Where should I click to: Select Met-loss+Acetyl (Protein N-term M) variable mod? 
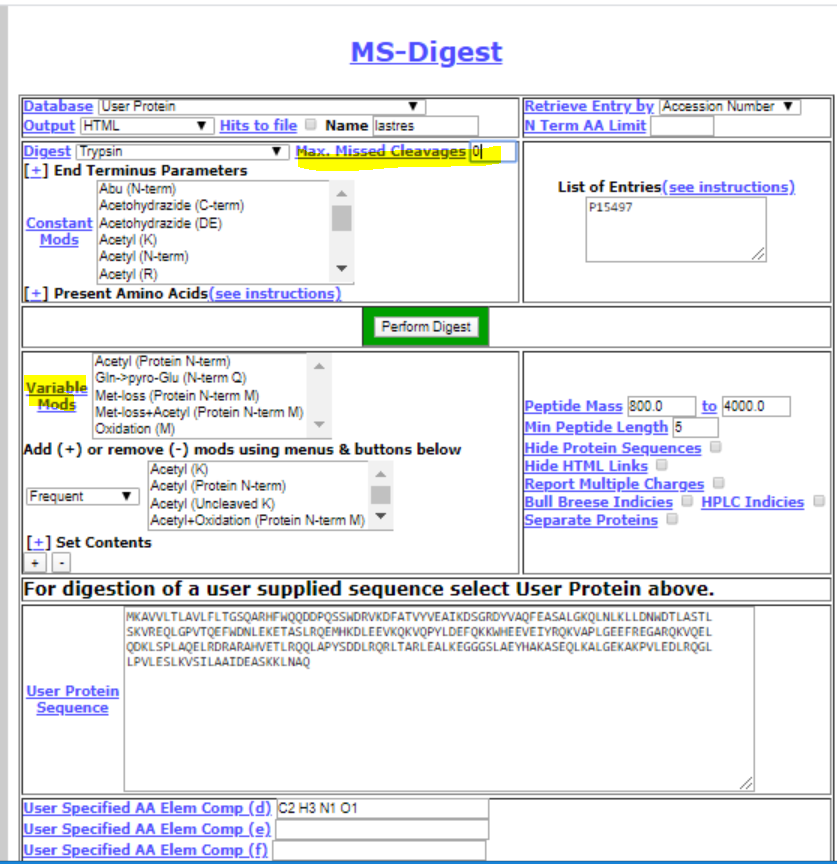[x=199, y=412]
